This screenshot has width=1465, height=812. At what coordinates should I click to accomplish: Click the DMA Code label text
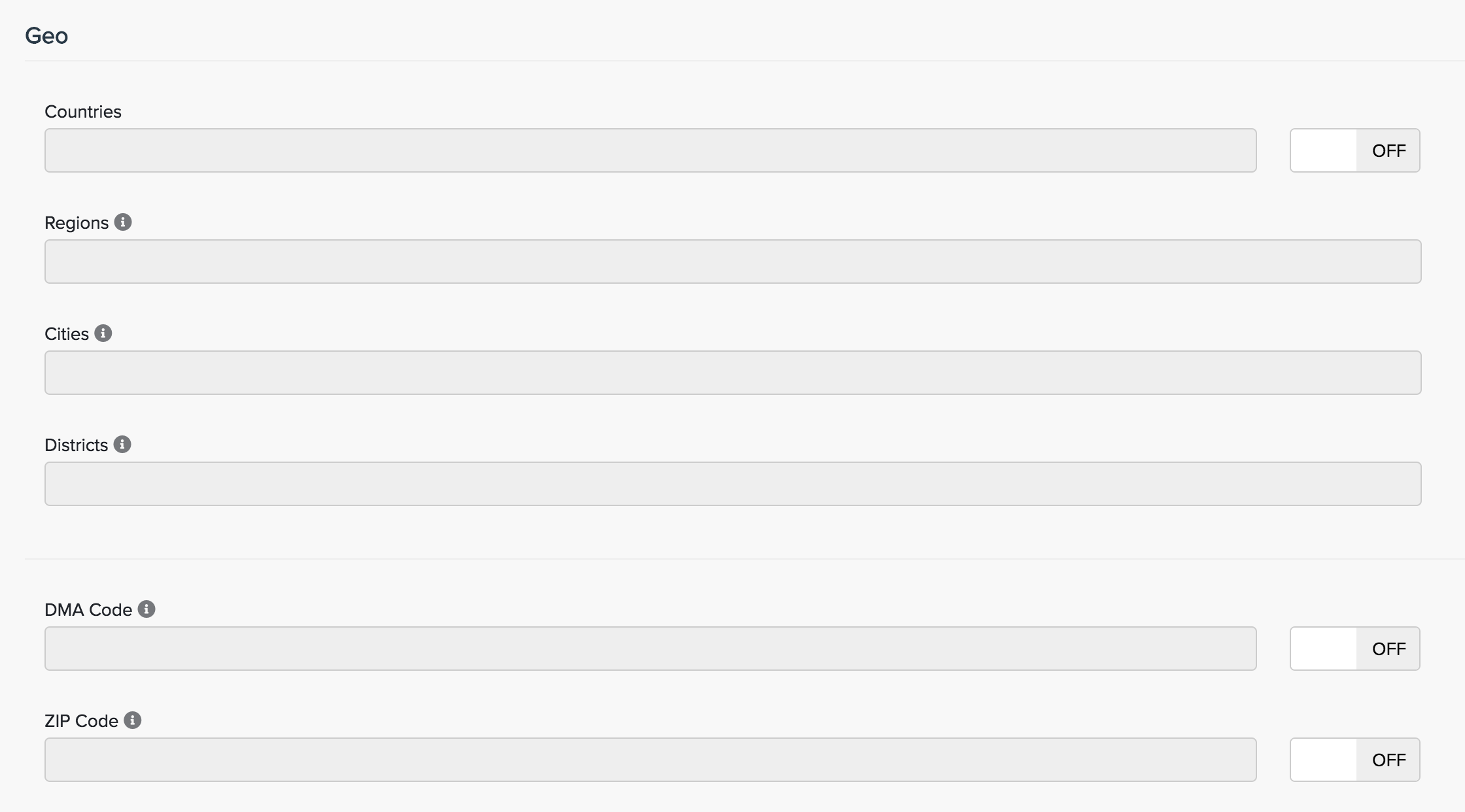(88, 610)
